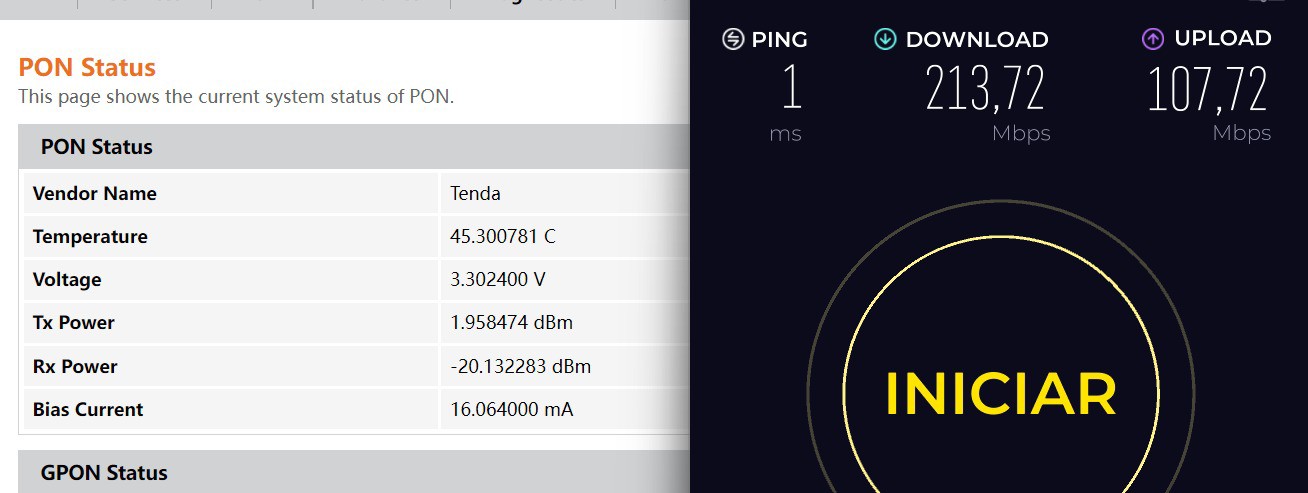Image resolution: width=1308 pixels, height=493 pixels.
Task: Select the GPON Status section header
Action: (104, 472)
